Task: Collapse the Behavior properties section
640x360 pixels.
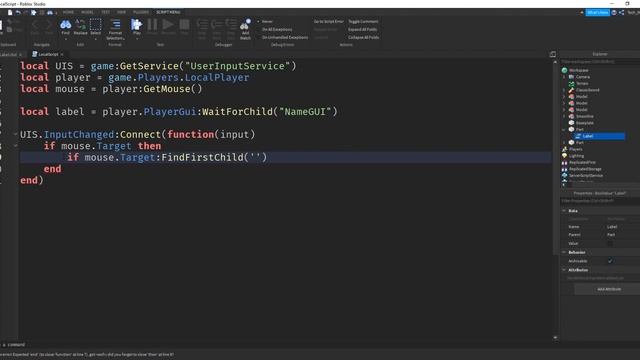Action: (x=564, y=252)
